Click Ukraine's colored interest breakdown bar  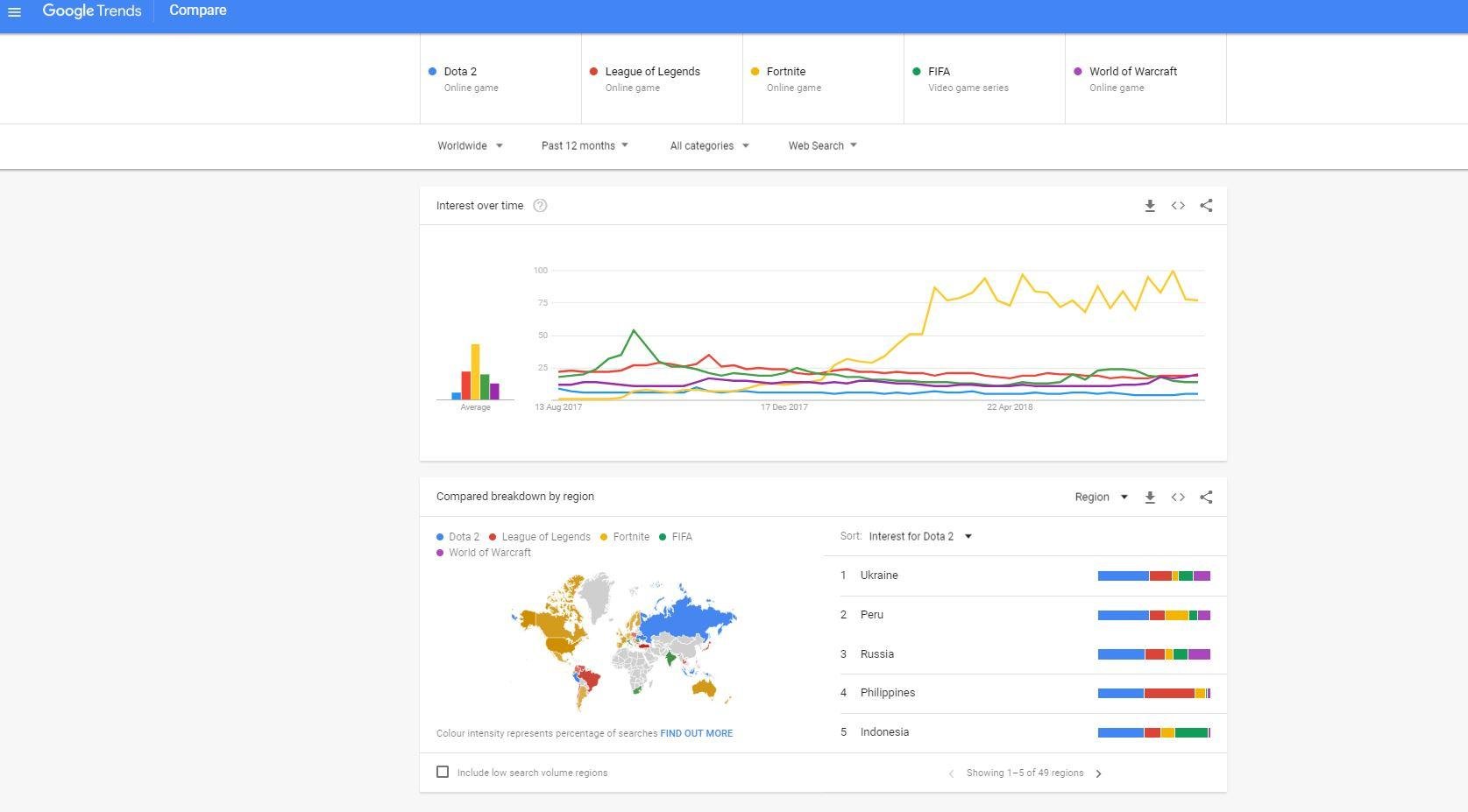coord(1153,575)
